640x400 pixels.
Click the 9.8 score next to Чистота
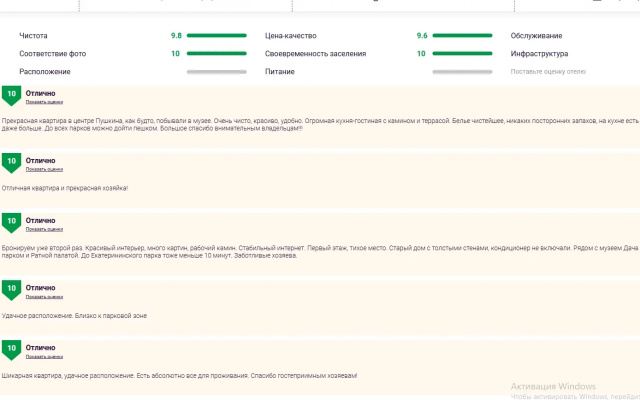point(176,36)
